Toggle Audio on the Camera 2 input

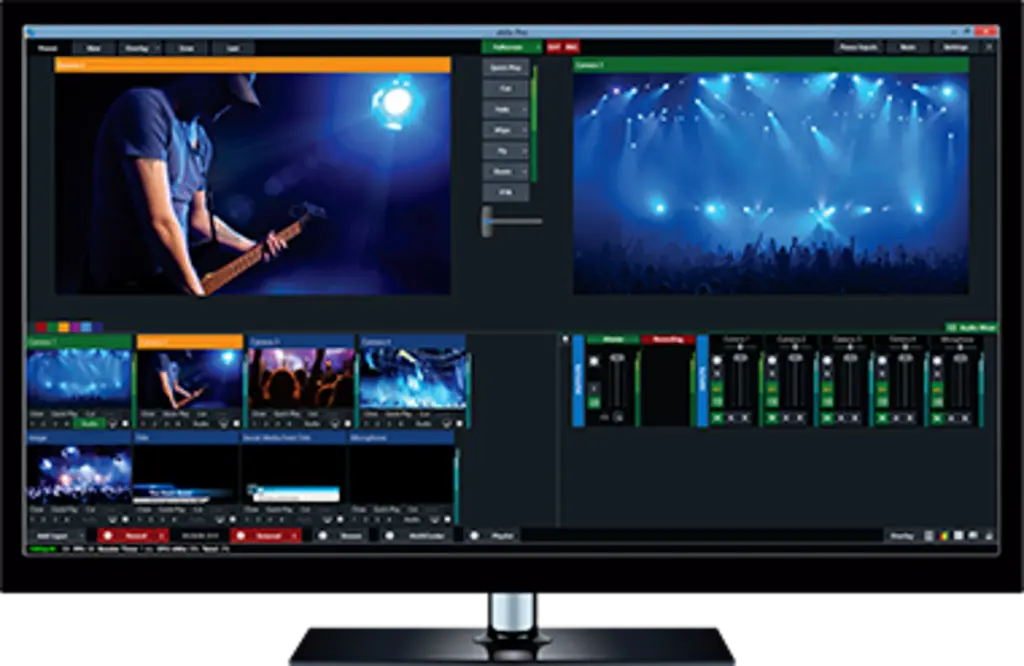pyautogui.click(x=200, y=423)
